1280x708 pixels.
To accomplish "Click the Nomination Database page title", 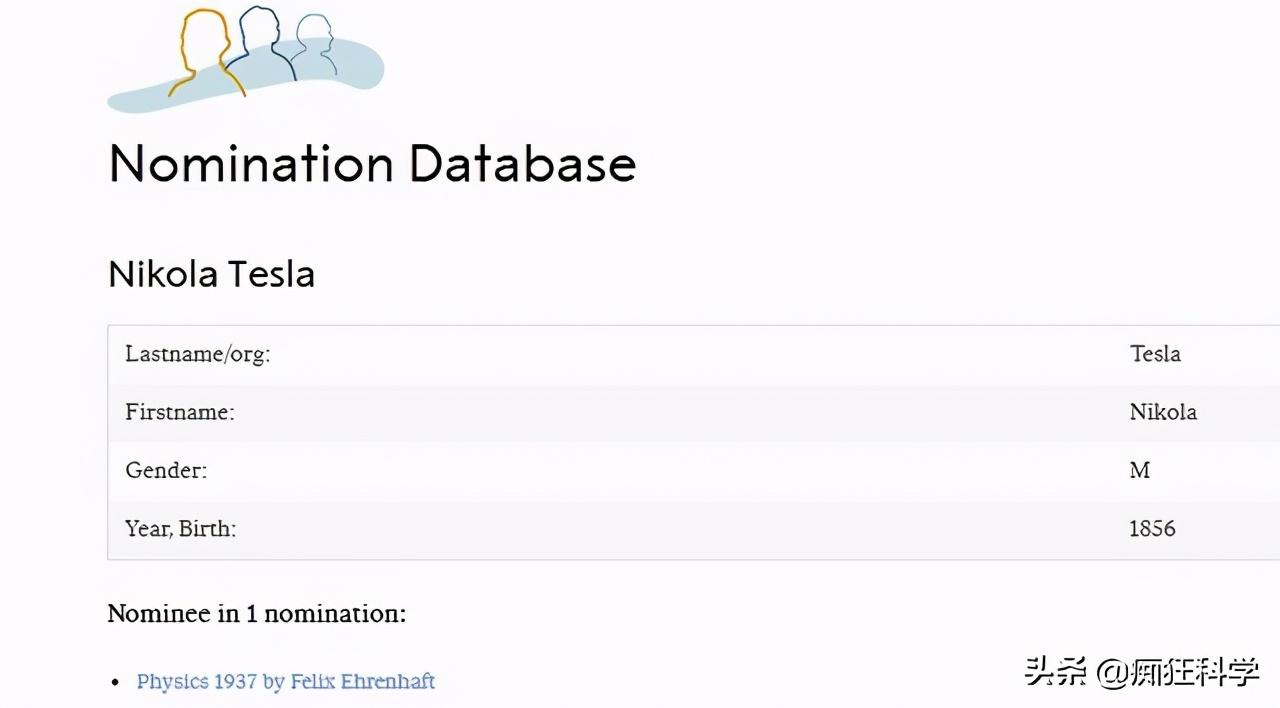I will pos(371,163).
